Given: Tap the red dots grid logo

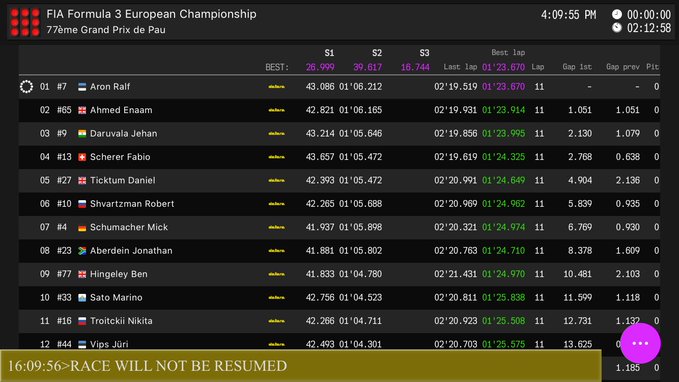Looking at the screenshot, I should click(x=25, y=22).
